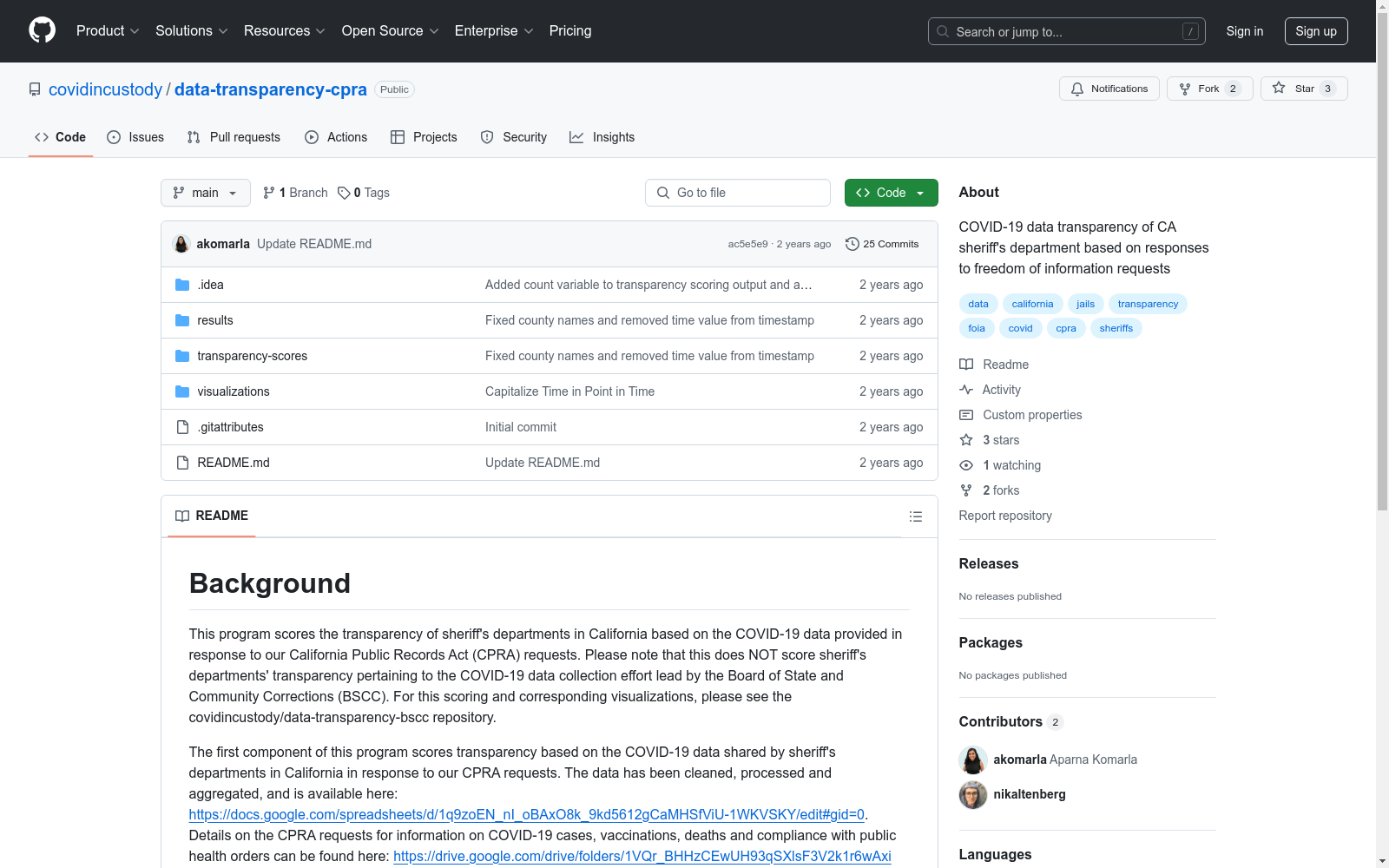Open the Packages section heading
This screenshot has width=1389, height=868.
[x=991, y=642]
